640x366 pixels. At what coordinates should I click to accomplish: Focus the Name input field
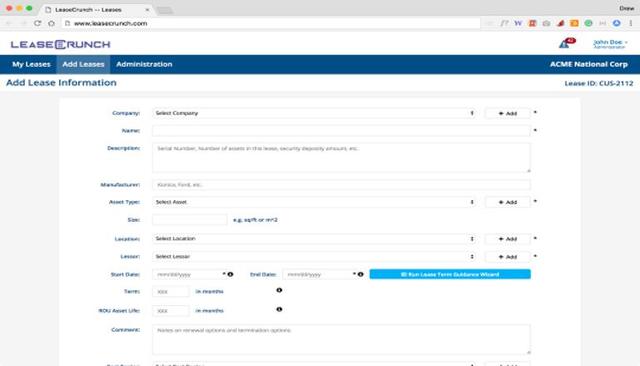pyautogui.click(x=341, y=131)
